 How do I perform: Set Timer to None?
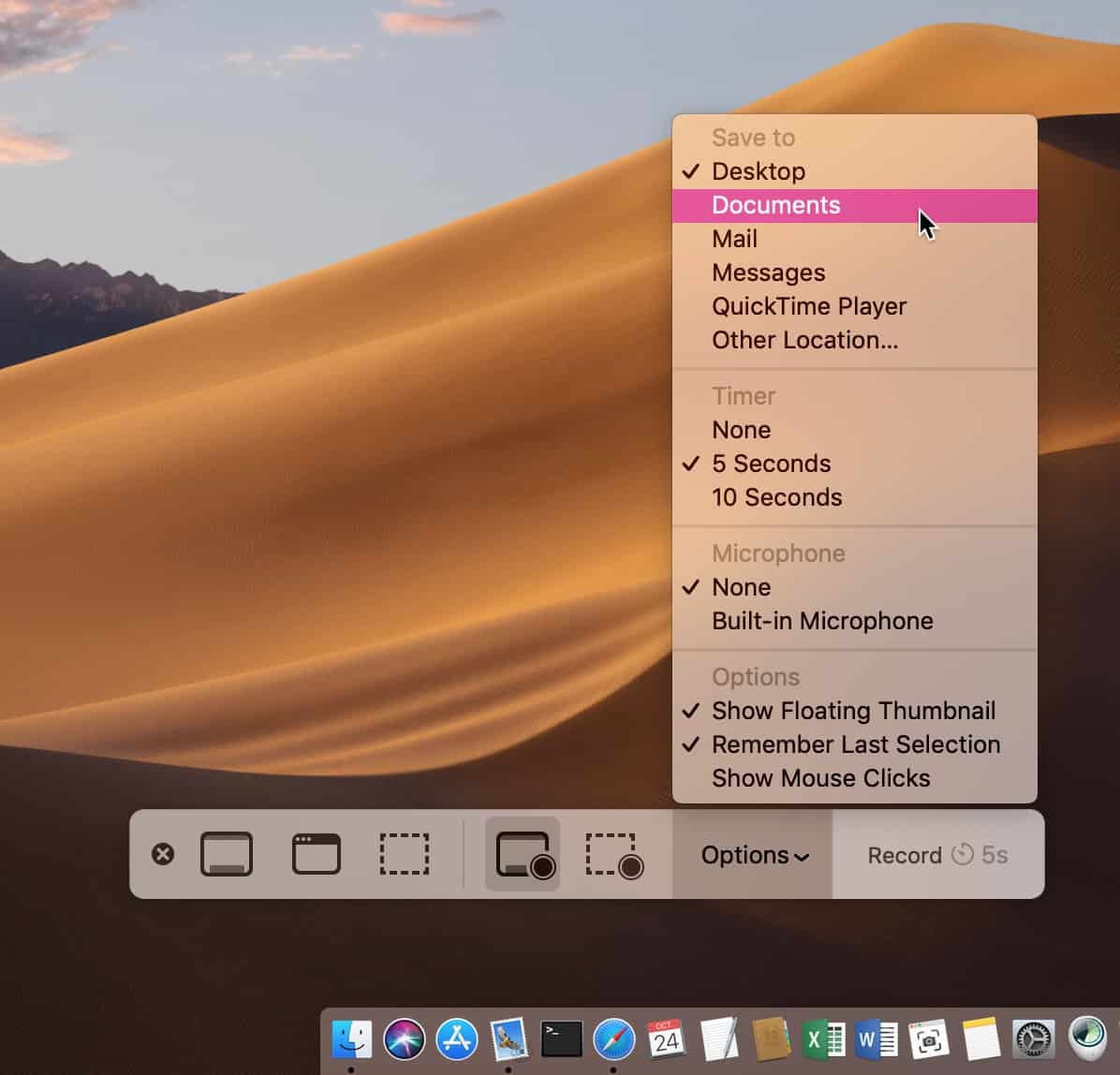[855, 430]
